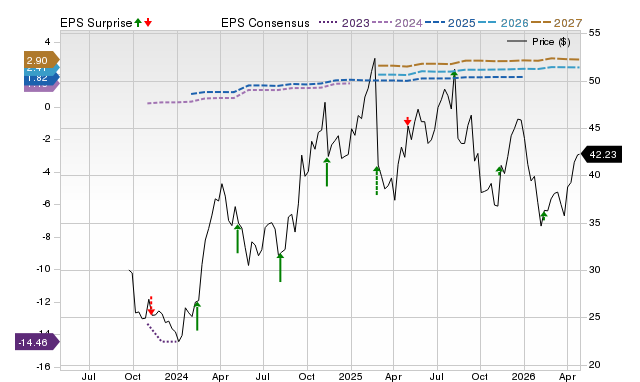Click the 30 tick on the price axis

(x=595, y=270)
